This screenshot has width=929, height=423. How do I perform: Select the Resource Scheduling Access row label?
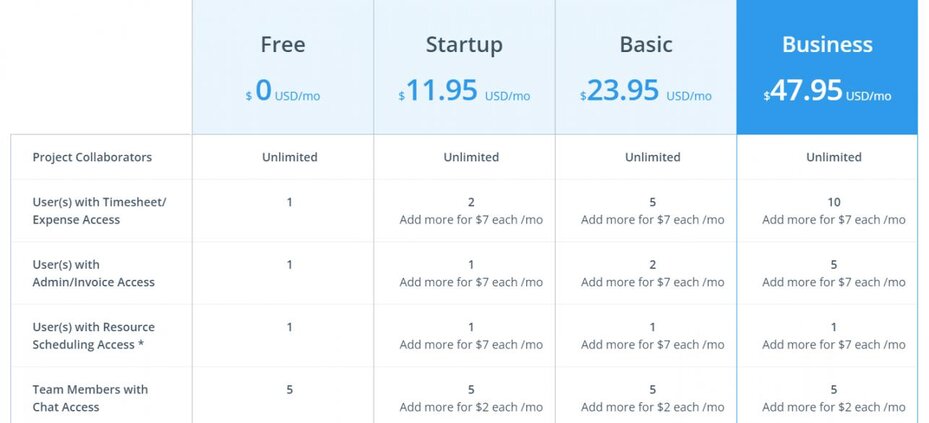93,335
